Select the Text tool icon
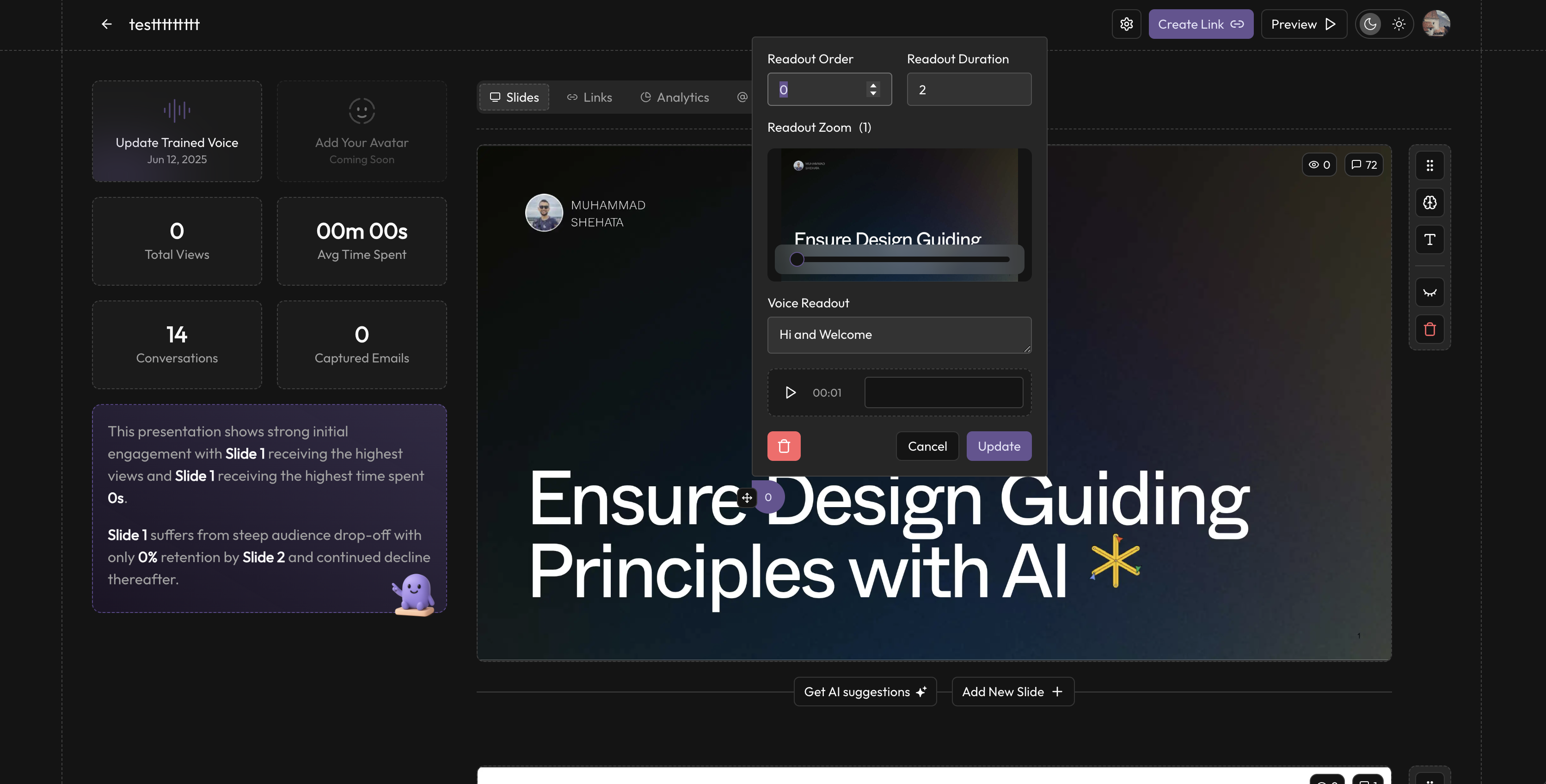Viewport: 1546px width, 784px height. 1429,239
